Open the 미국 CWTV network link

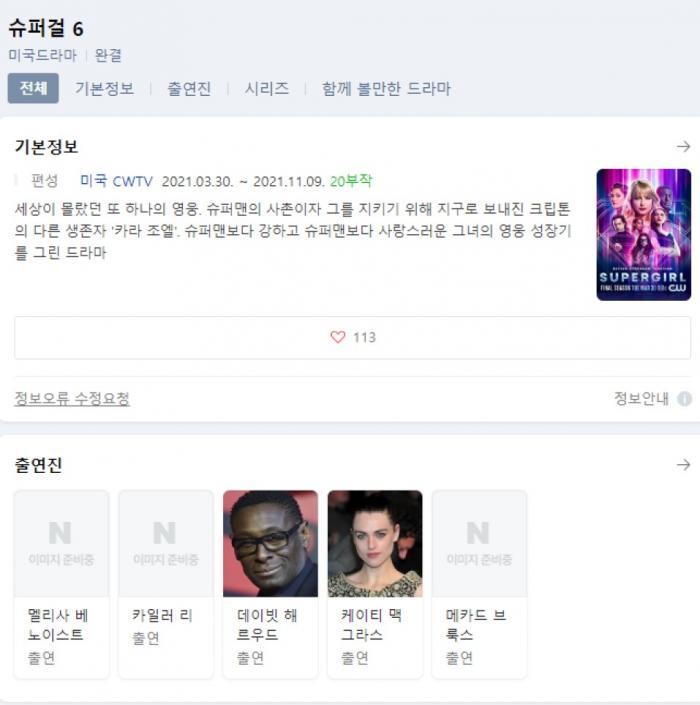[116, 181]
